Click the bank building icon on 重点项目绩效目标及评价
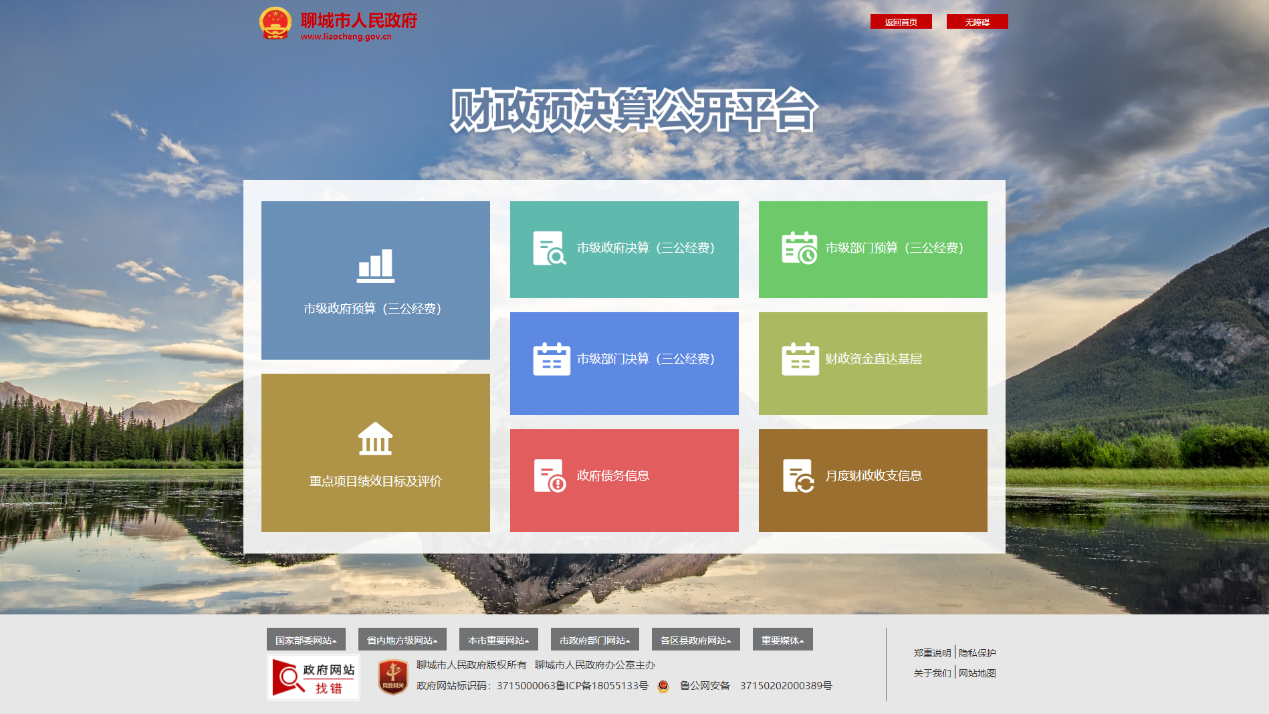The height and width of the screenshot is (714, 1269). tap(374, 436)
